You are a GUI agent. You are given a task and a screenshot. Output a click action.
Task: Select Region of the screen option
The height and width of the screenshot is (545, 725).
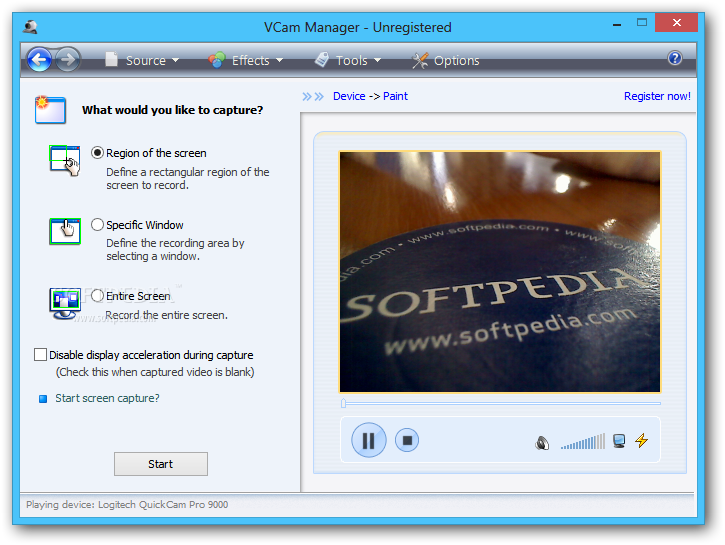(97, 153)
